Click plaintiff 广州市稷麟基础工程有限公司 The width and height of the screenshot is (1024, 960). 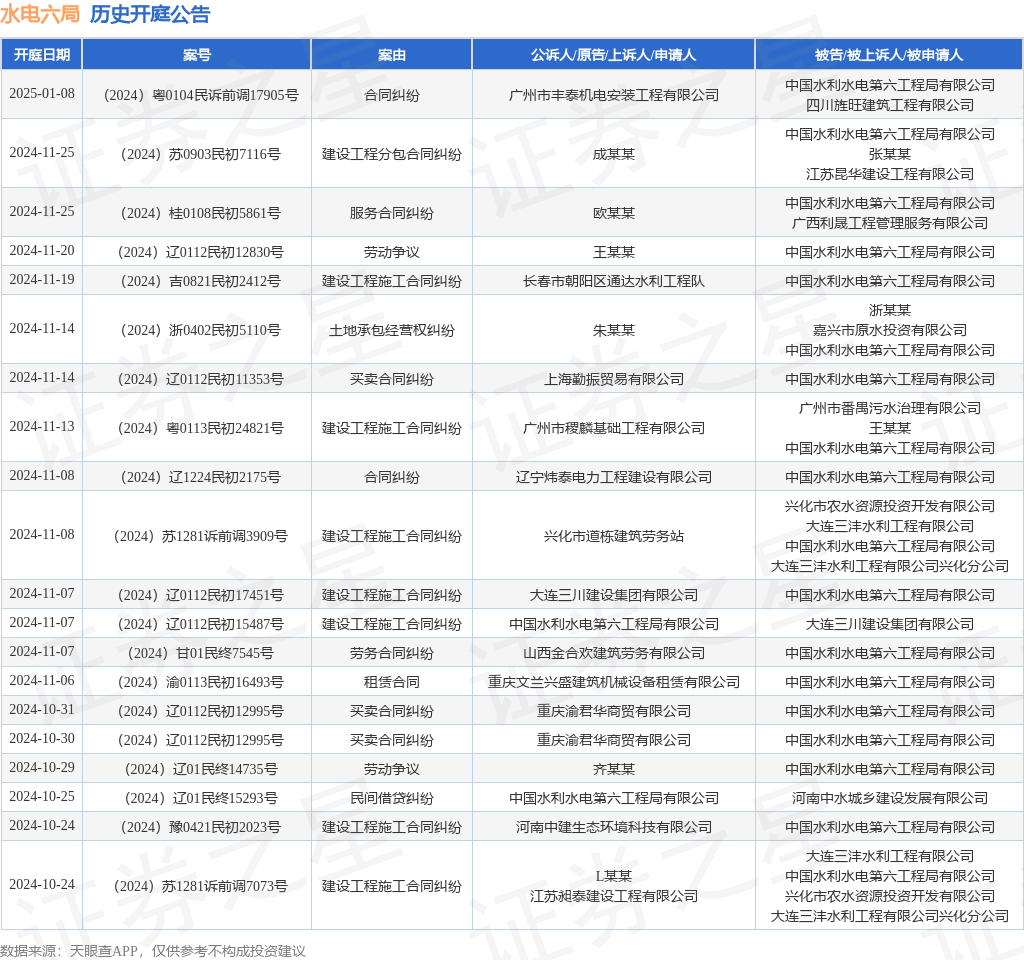tap(614, 428)
